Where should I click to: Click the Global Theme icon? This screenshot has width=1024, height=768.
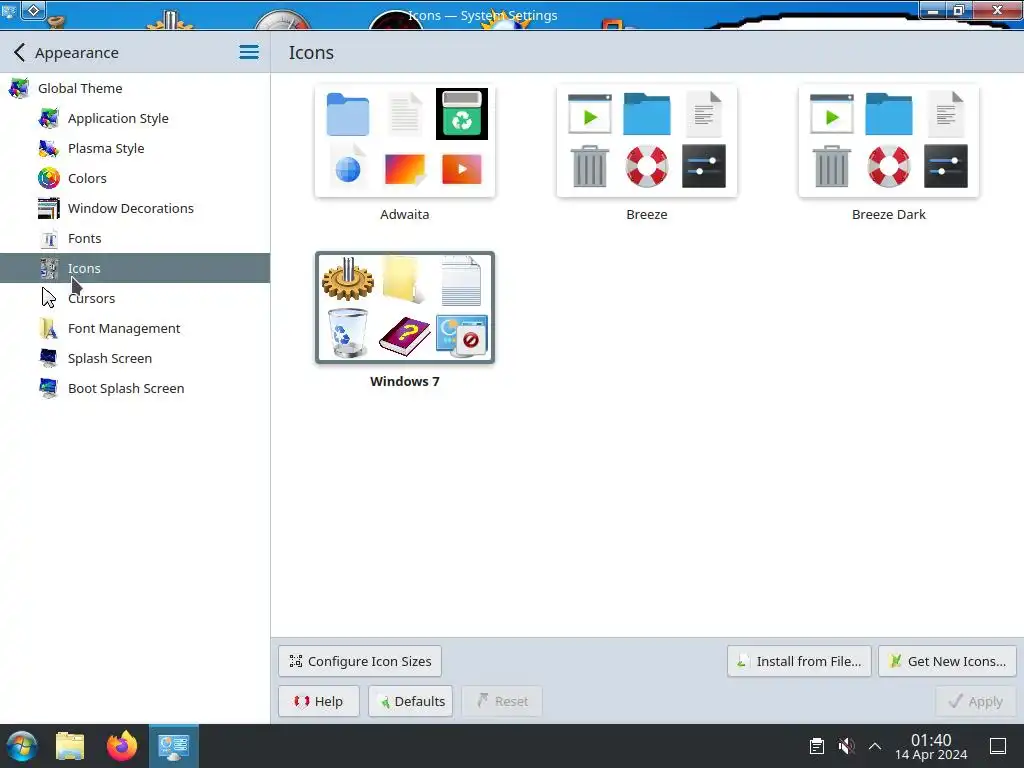19,88
